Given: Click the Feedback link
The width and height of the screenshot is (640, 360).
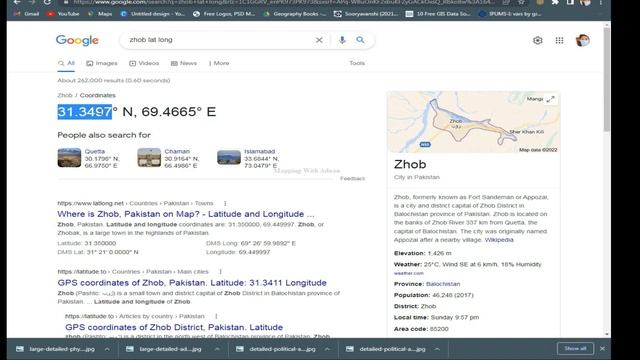Looking at the screenshot, I should [x=353, y=178].
